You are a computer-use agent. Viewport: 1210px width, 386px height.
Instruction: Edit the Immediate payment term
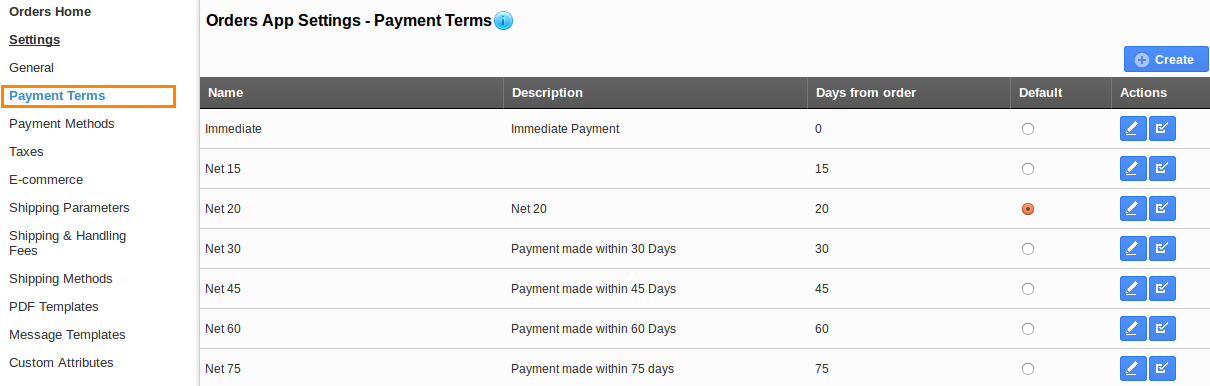[1133, 129]
